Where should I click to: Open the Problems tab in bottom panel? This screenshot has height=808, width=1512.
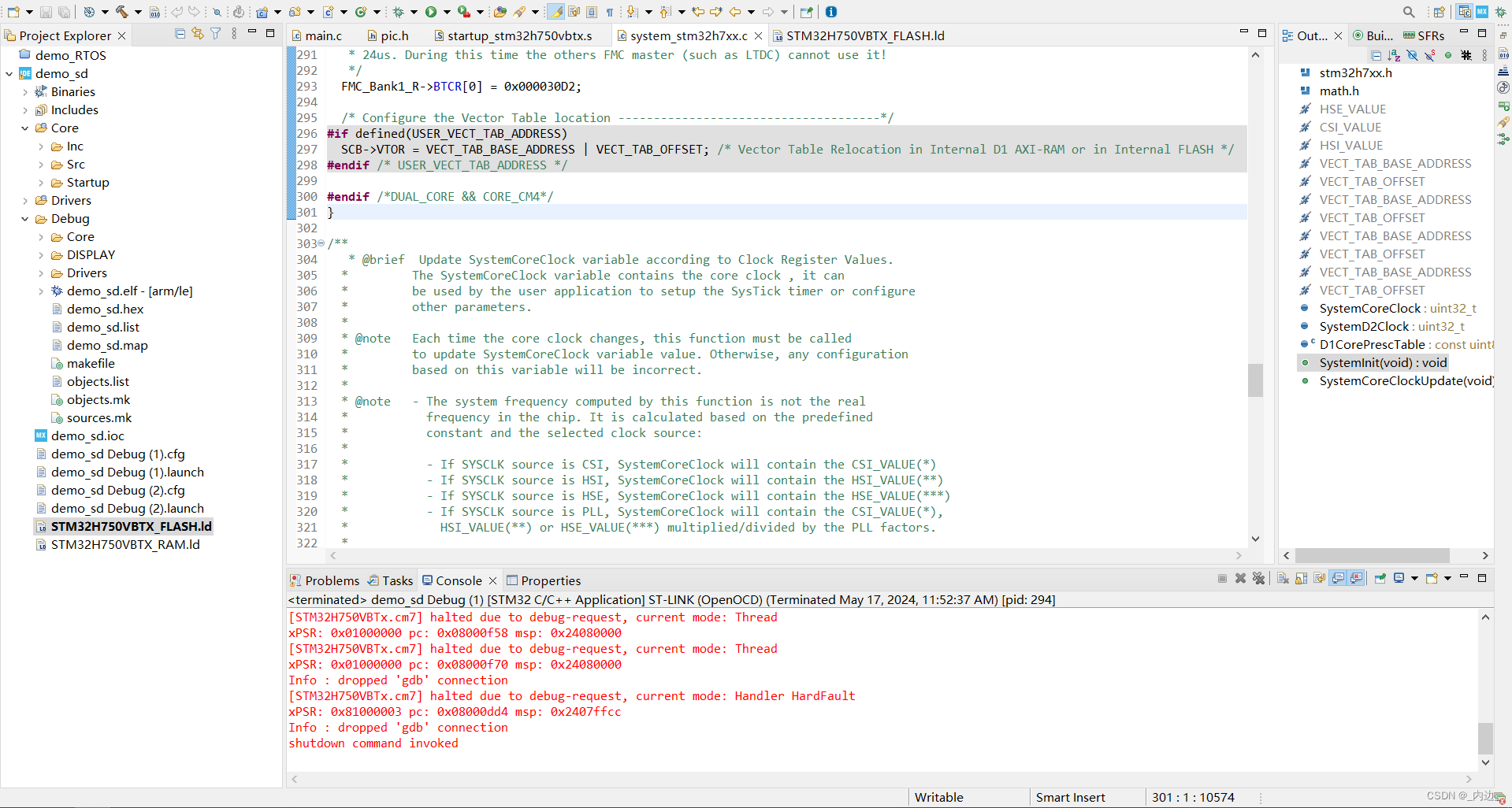tap(331, 580)
